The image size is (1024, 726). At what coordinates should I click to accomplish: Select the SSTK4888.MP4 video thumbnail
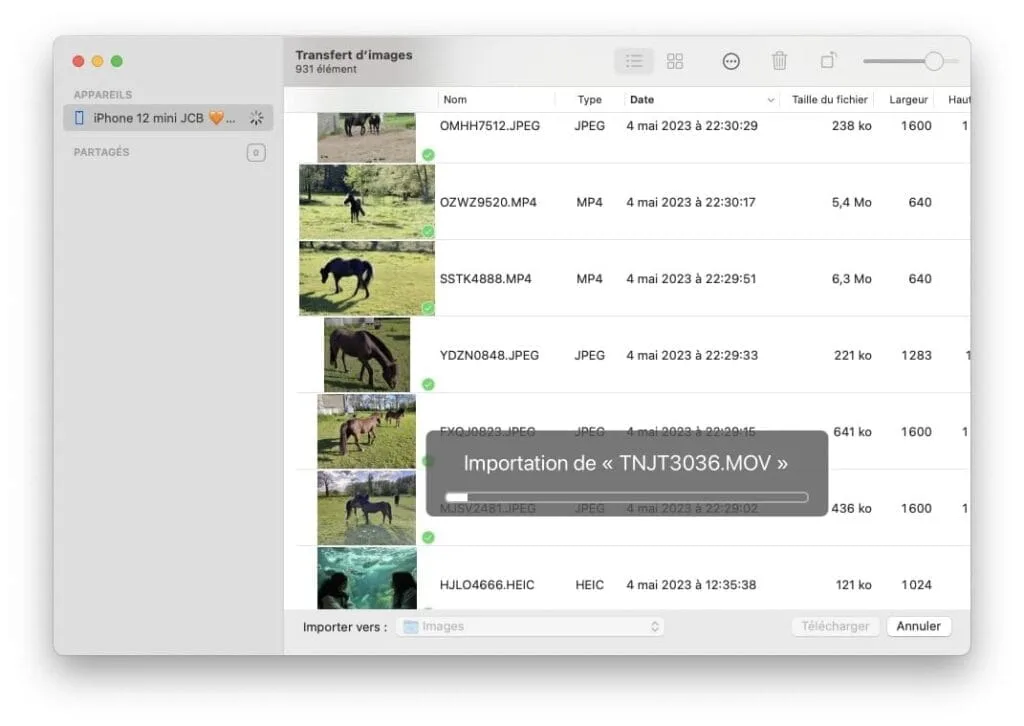pos(366,278)
